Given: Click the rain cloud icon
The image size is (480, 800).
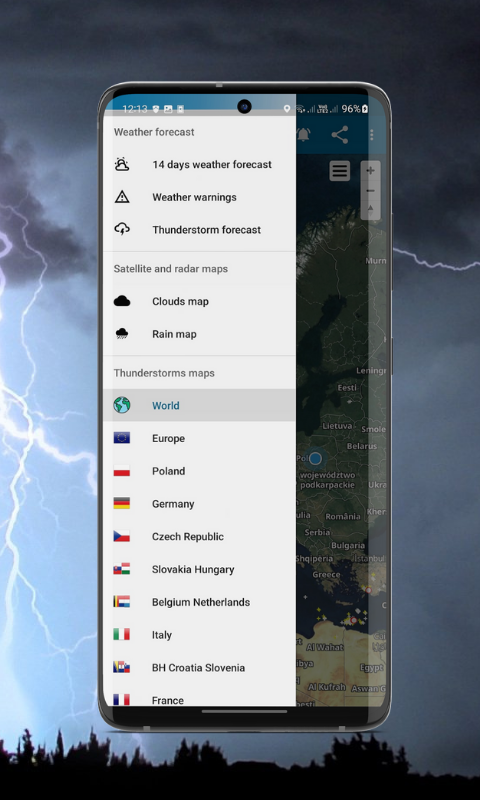Looking at the screenshot, I should coord(122,334).
